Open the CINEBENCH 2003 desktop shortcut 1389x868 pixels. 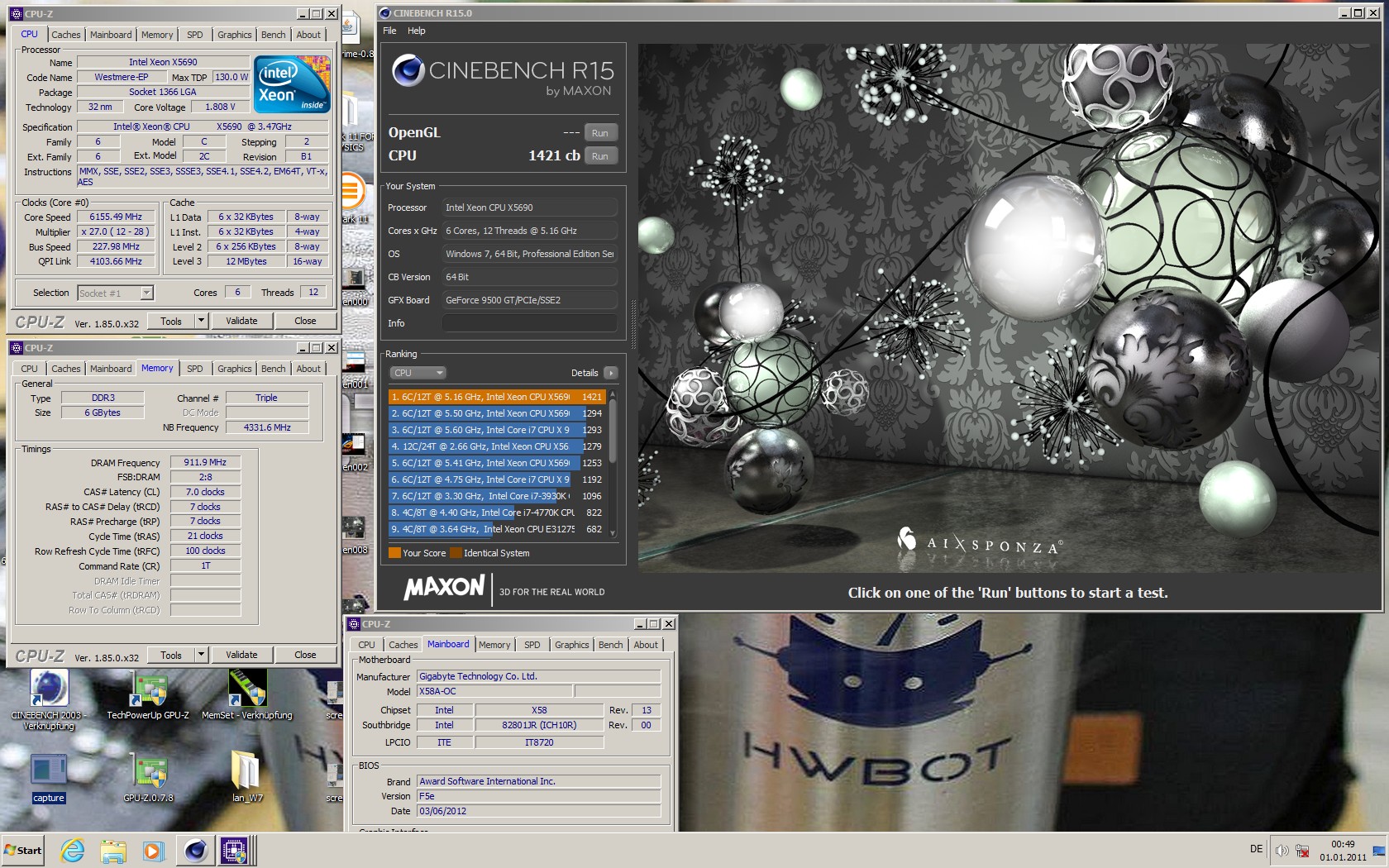48,699
